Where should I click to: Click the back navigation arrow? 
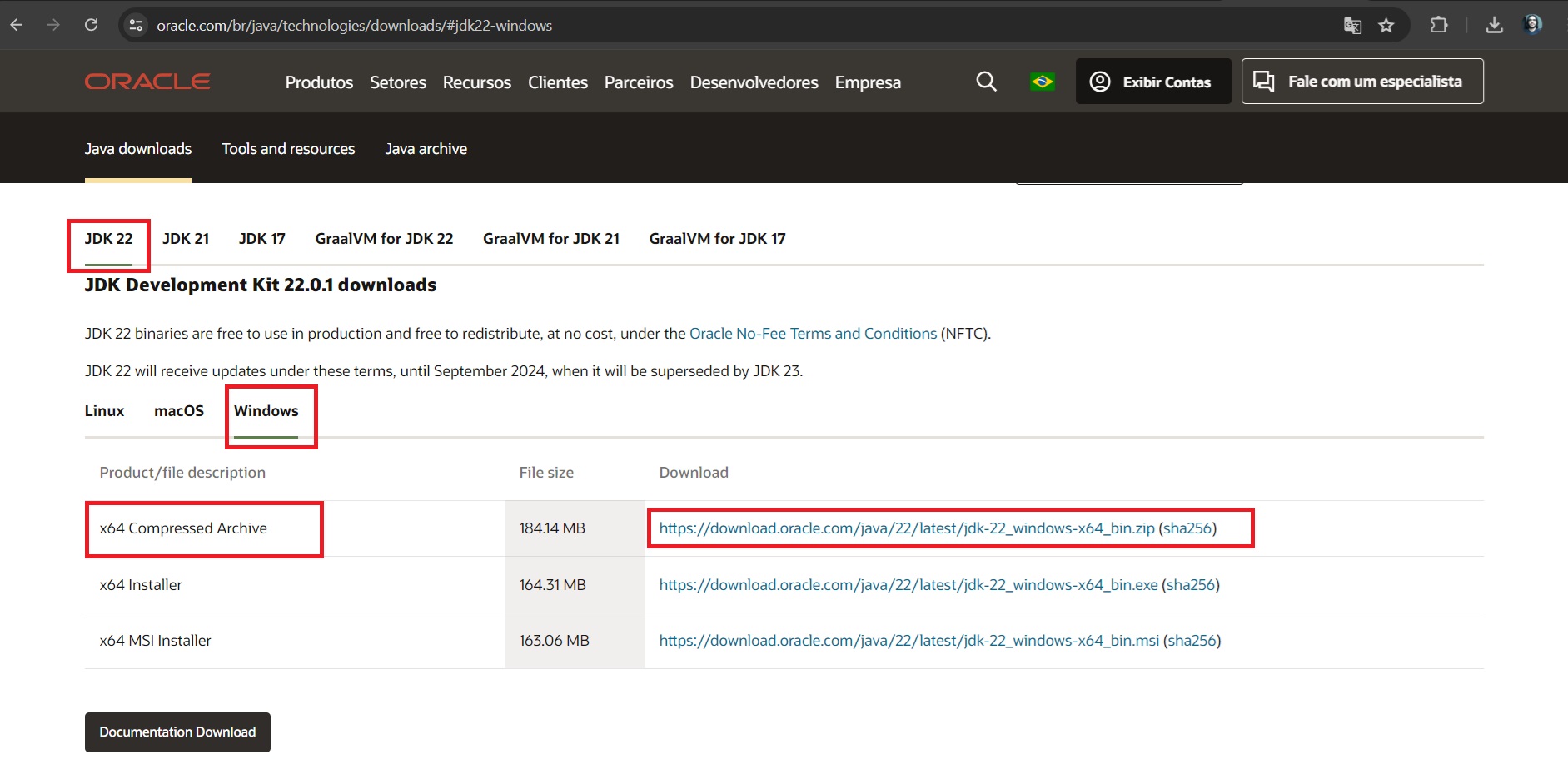point(17,25)
